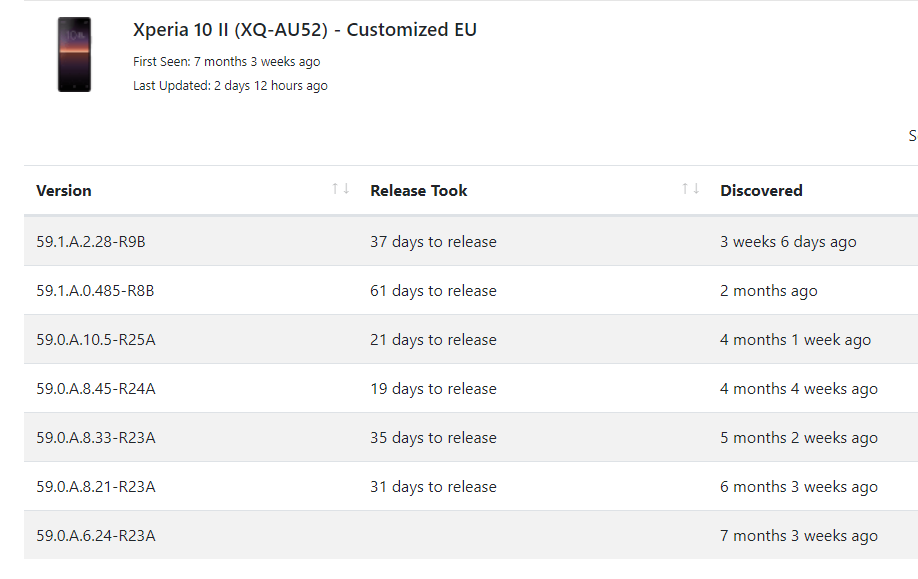Click the Xperia 10 II device title
This screenshot has height=579, width=918.
pos(305,30)
